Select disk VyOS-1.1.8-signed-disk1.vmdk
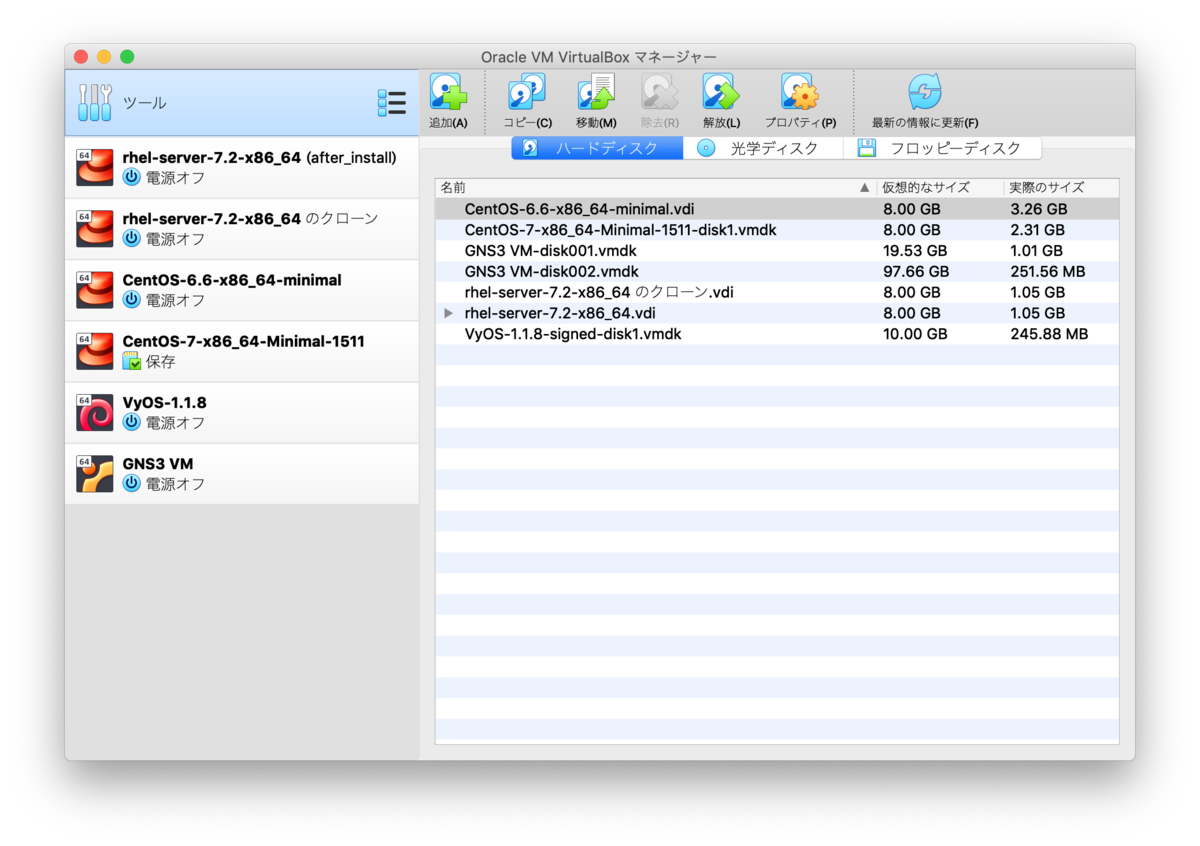Image resolution: width=1200 pixels, height=846 pixels. point(573,334)
